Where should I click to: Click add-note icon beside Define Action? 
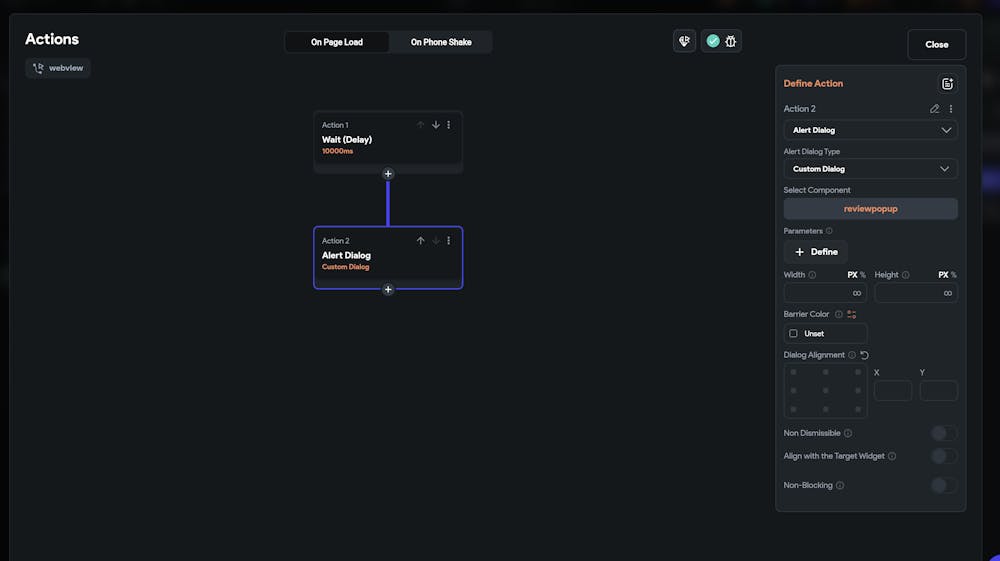click(x=947, y=84)
